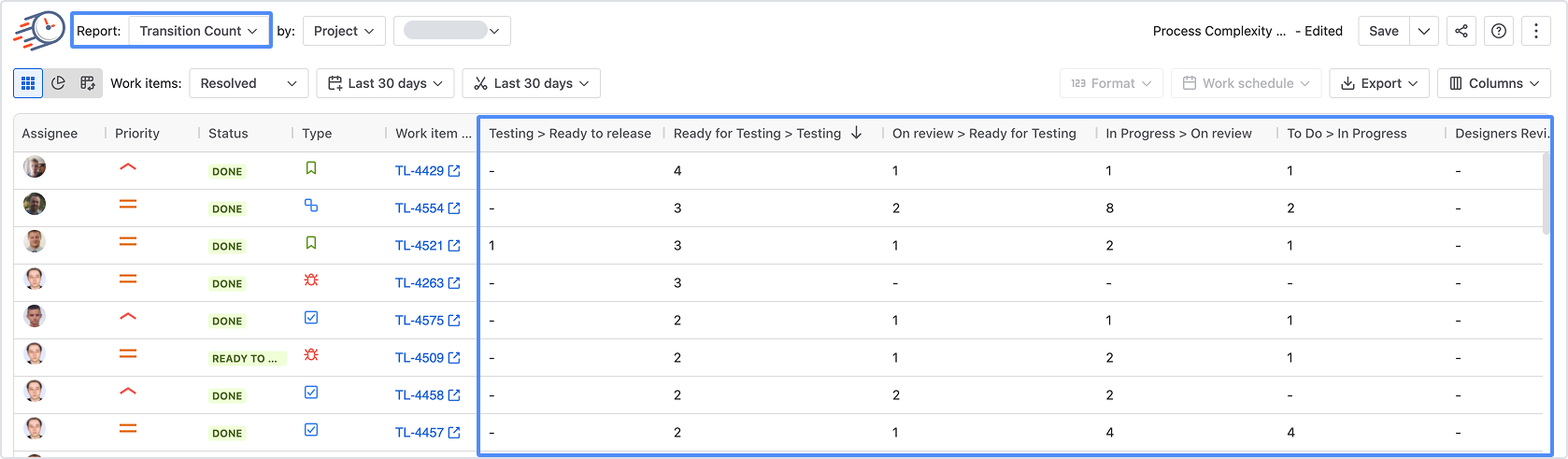This screenshot has width=1568, height=459.
Task: Click high priority icon for TL-4575
Action: point(128,317)
